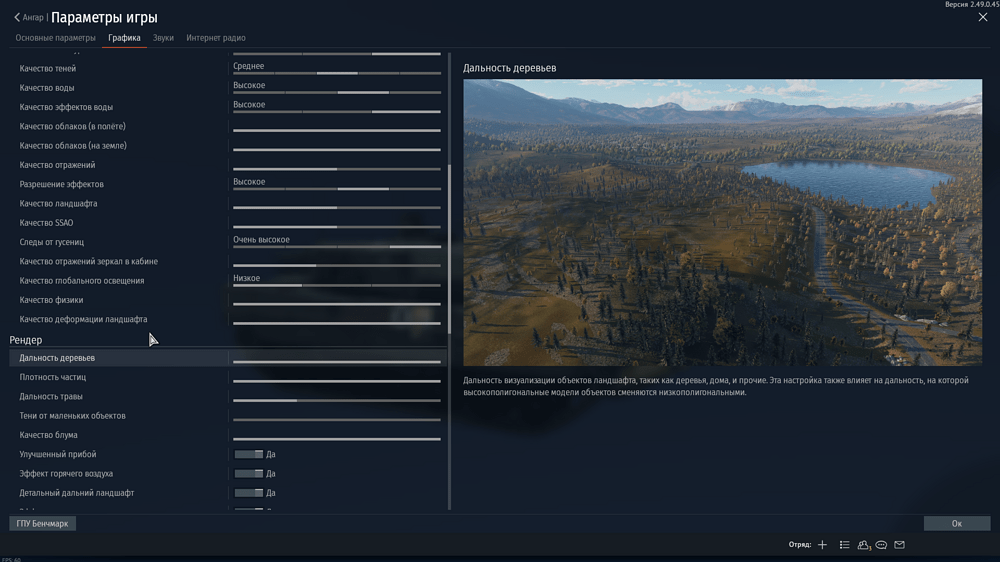Open the Интернет радио tab
Image resolution: width=1000 pixels, height=562 pixels.
tap(216, 38)
